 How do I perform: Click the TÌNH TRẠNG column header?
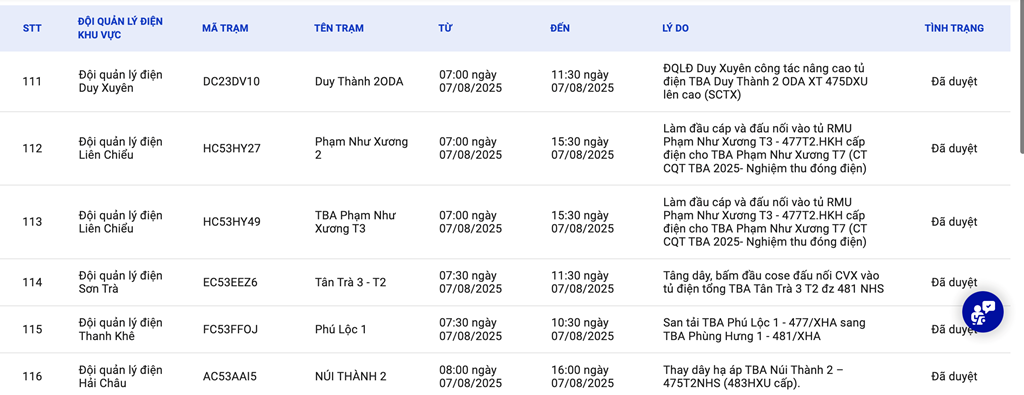click(954, 28)
